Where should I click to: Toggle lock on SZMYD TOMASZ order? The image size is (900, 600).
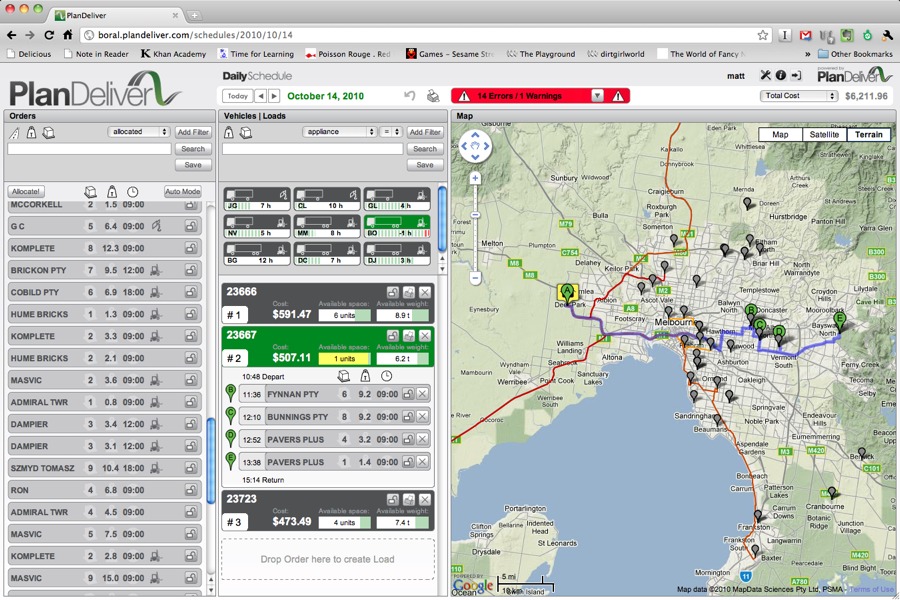191,468
